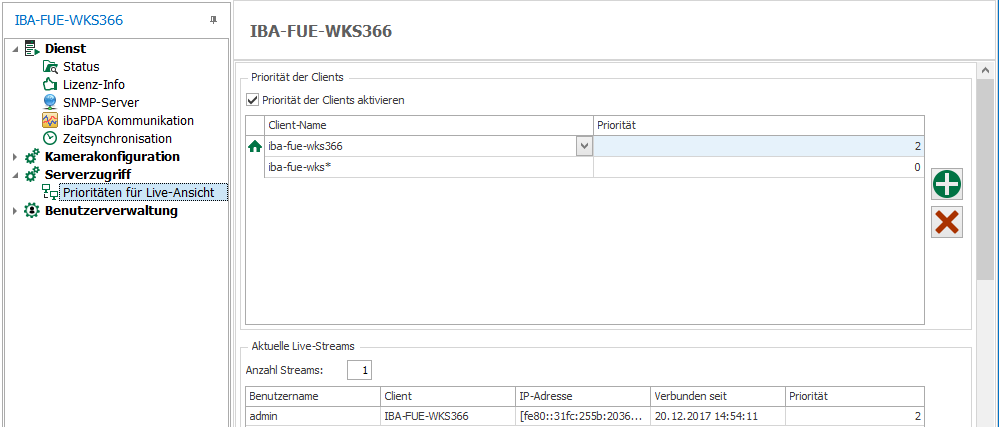
Task: Click the Lizenz-Info icon
Action: [50, 85]
